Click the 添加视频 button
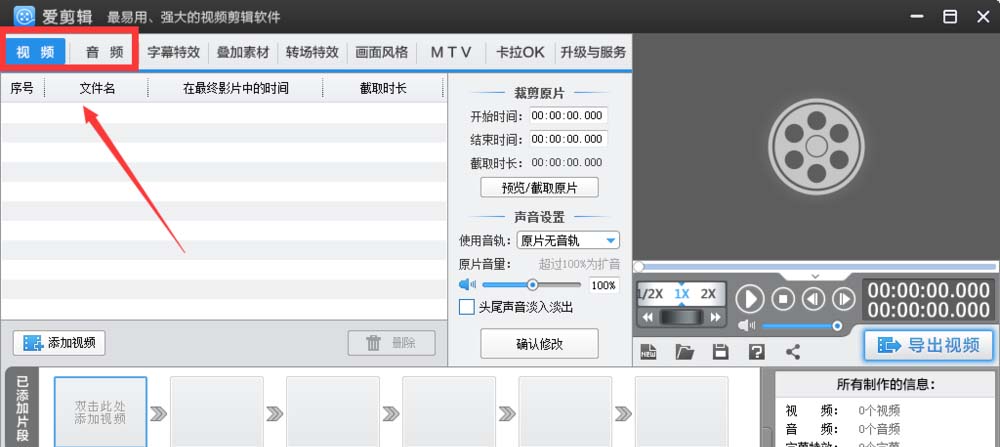 click(x=59, y=343)
